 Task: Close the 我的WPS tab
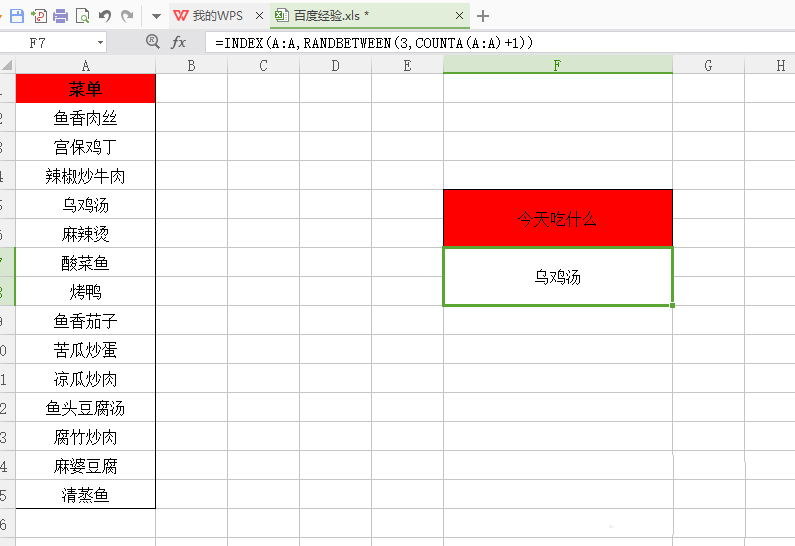[259, 16]
